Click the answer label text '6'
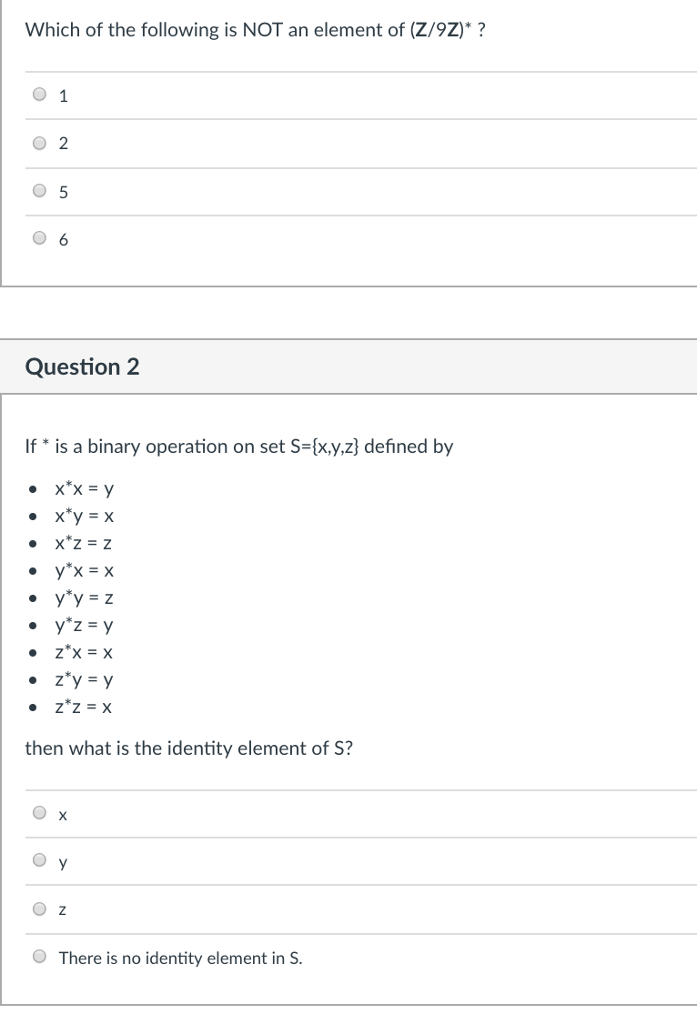 (63, 239)
